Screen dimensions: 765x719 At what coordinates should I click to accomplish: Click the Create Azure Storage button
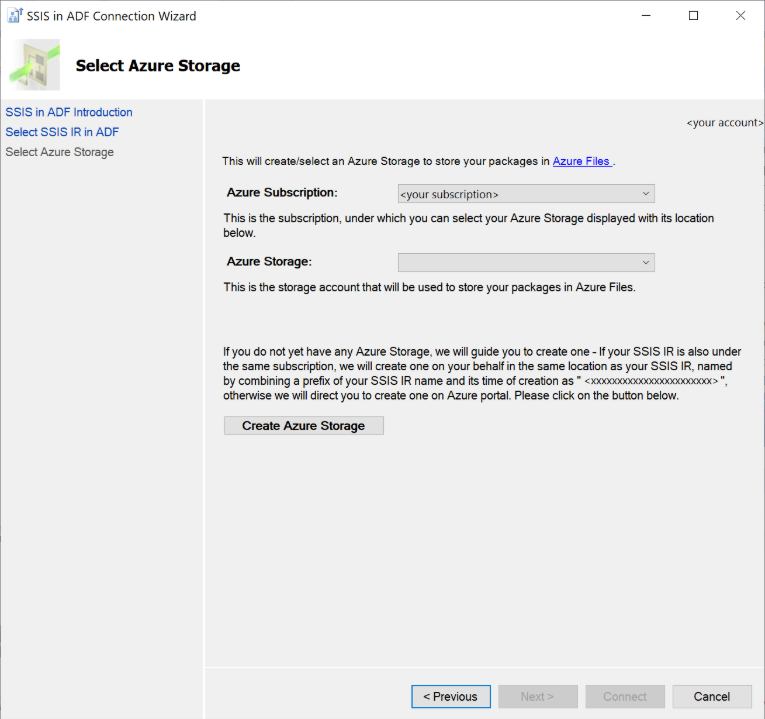click(x=303, y=425)
